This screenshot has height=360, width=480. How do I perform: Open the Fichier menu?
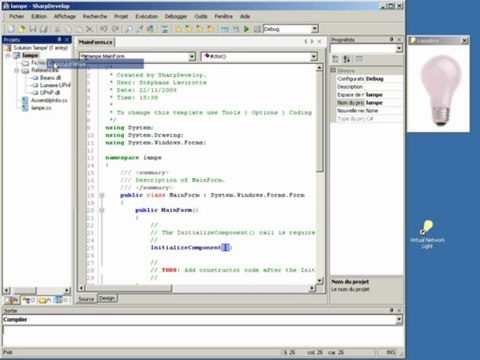pyautogui.click(x=16, y=16)
